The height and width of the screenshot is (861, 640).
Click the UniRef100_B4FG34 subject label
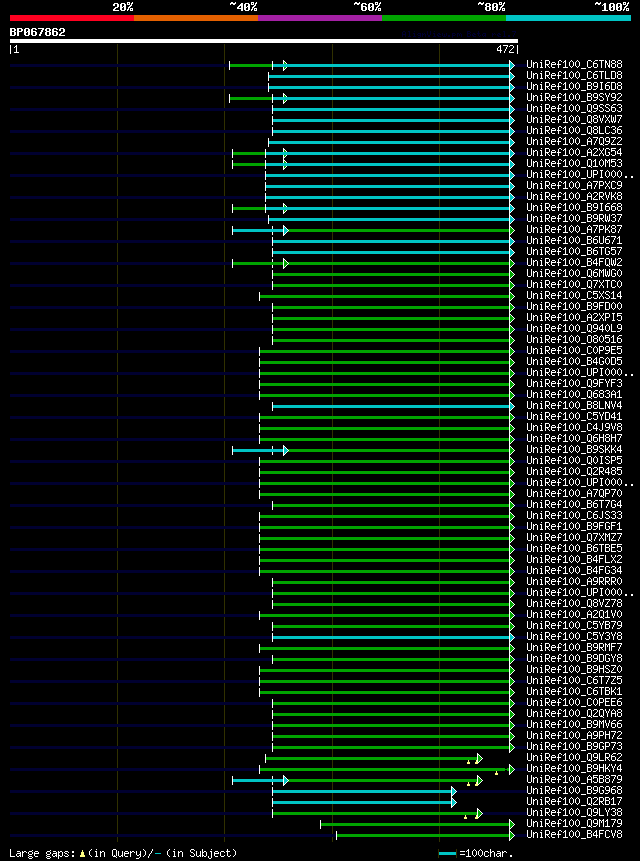pyautogui.click(x=574, y=570)
